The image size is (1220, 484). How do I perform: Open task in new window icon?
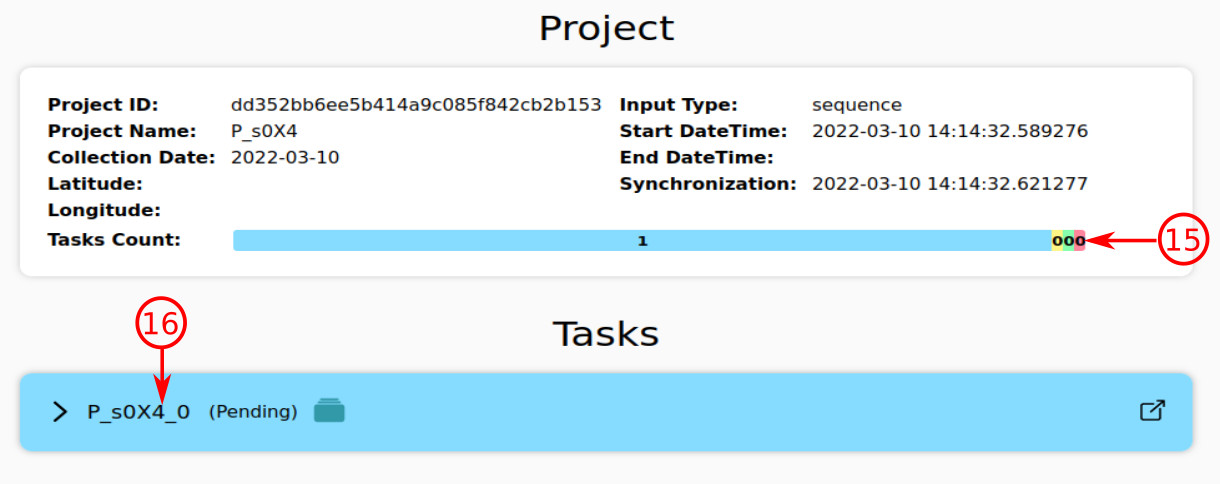(1153, 411)
